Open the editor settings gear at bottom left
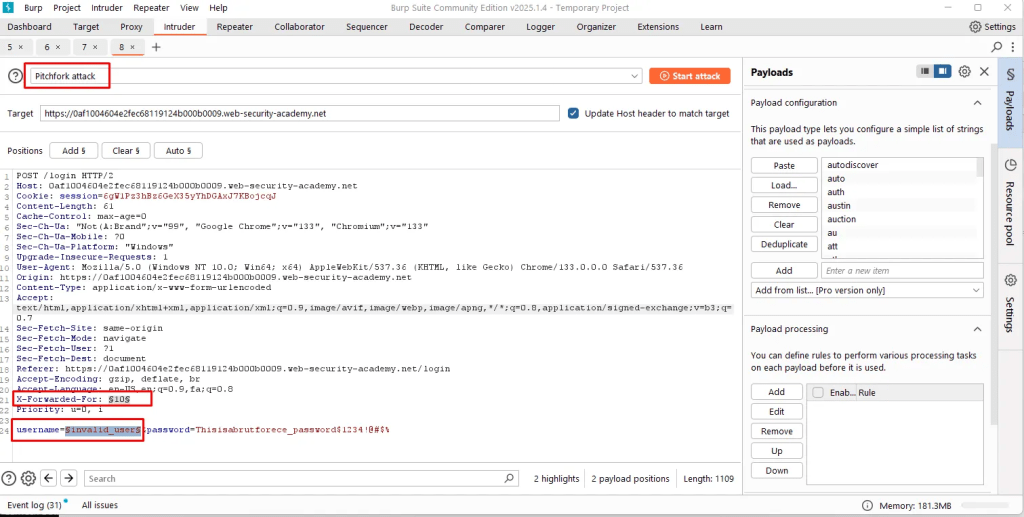The image size is (1024, 517). [x=28, y=478]
